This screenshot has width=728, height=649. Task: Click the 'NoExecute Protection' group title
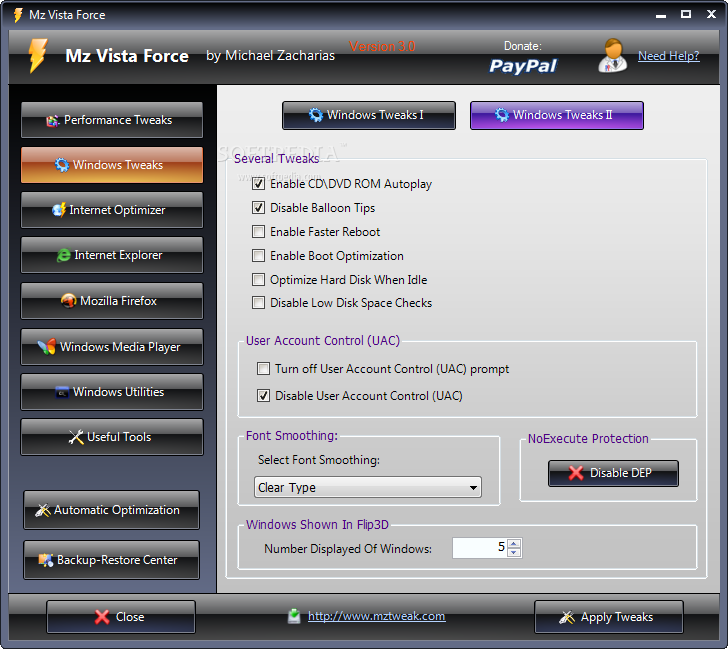pos(588,439)
